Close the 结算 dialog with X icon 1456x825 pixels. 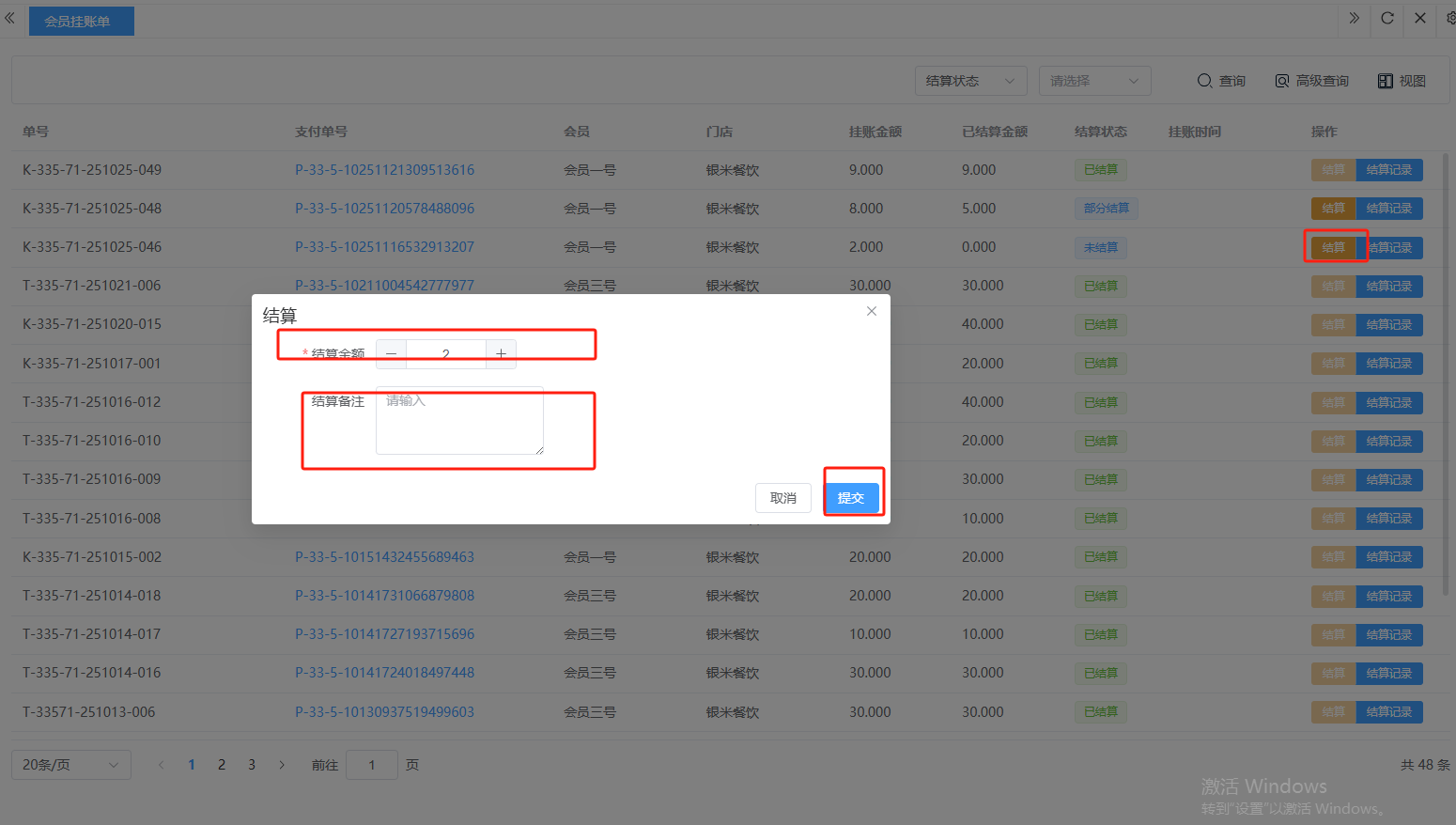(x=872, y=311)
